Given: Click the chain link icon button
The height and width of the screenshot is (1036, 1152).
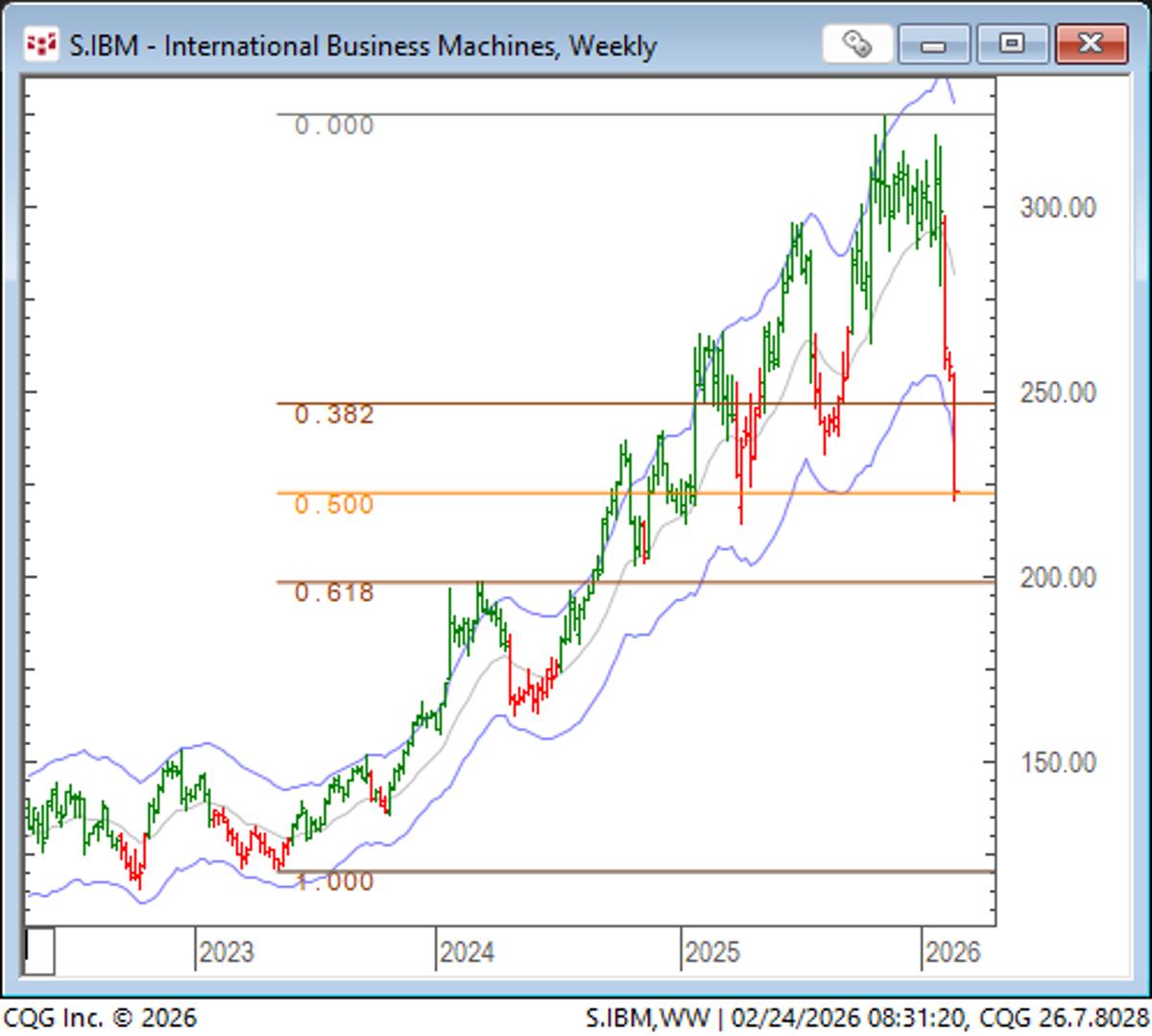Looking at the screenshot, I should point(856,44).
